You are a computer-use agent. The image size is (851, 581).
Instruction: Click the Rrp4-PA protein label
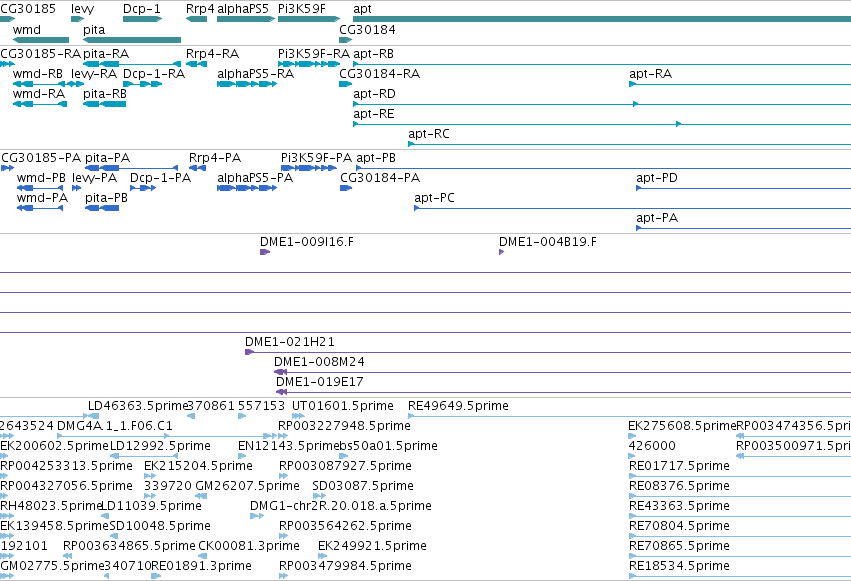click(215, 158)
